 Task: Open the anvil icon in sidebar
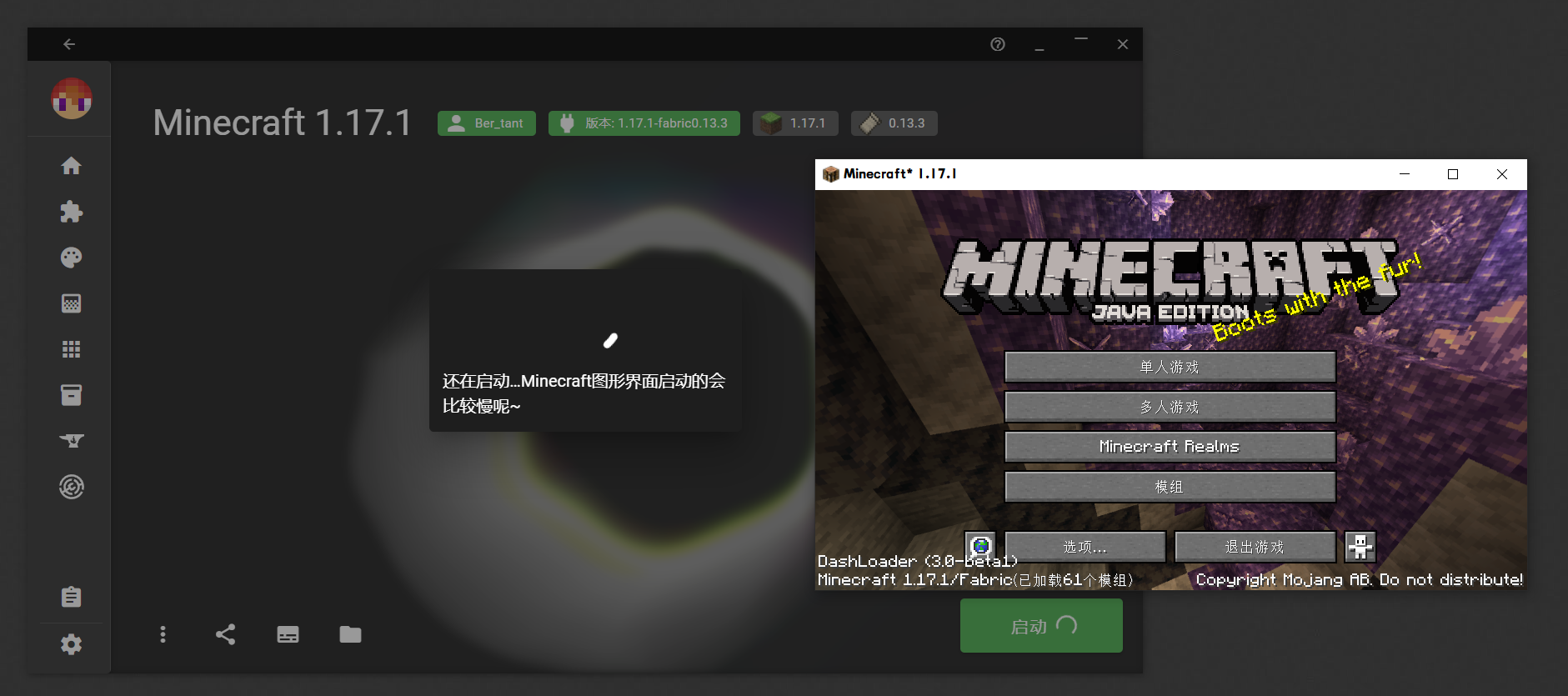tap(72, 441)
